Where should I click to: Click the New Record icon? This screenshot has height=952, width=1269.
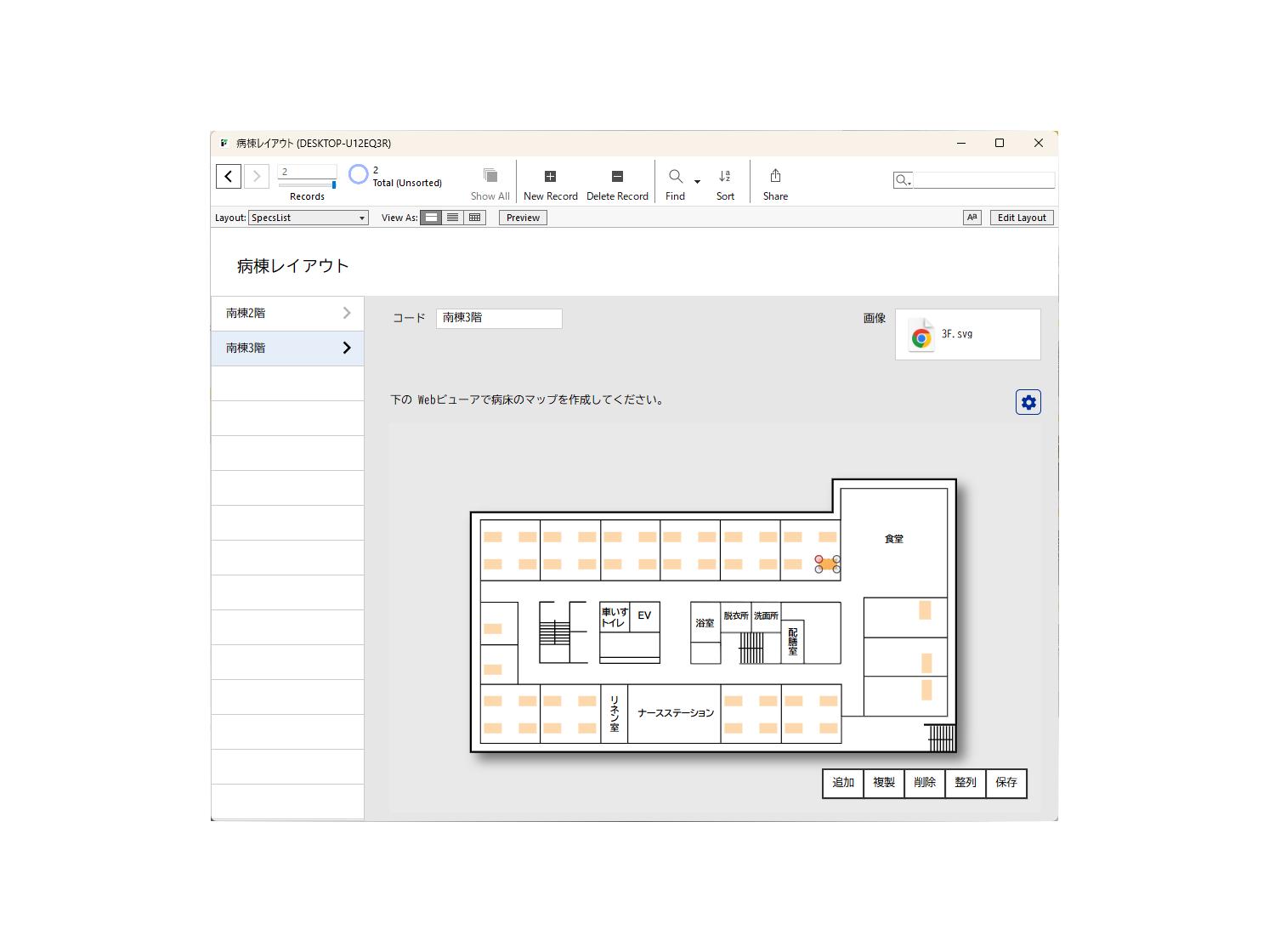[x=550, y=177]
